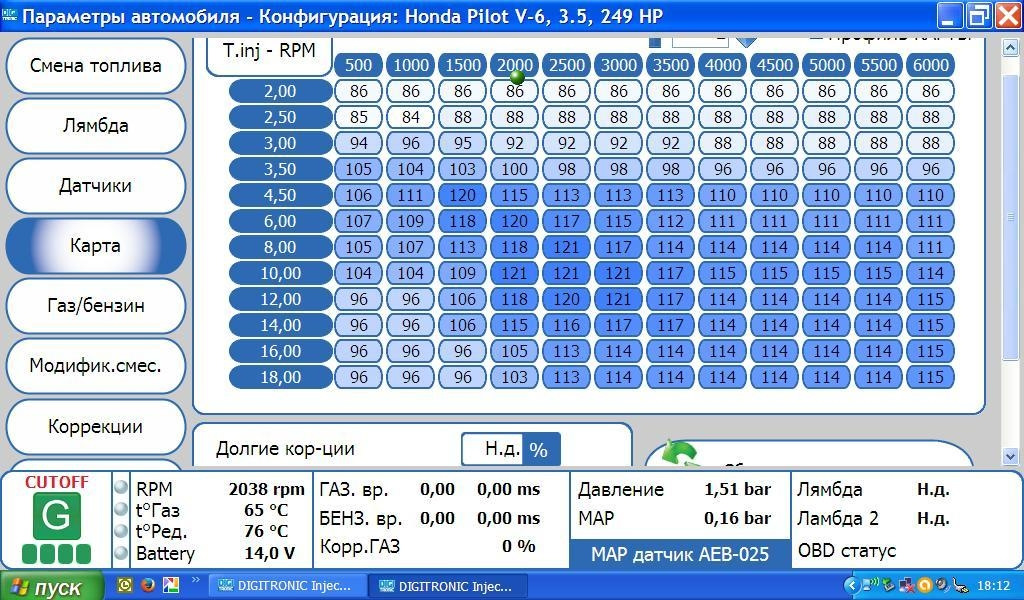Click the vertical scrollbar thumb

tap(1010, 215)
